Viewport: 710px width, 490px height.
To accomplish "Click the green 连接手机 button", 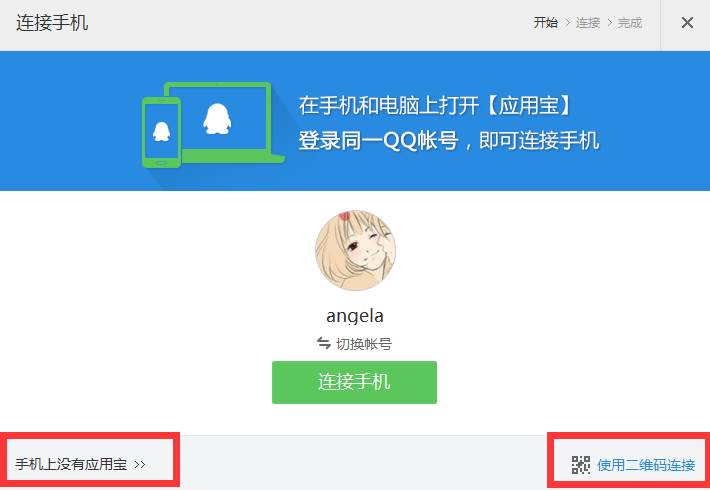I will point(354,382).
